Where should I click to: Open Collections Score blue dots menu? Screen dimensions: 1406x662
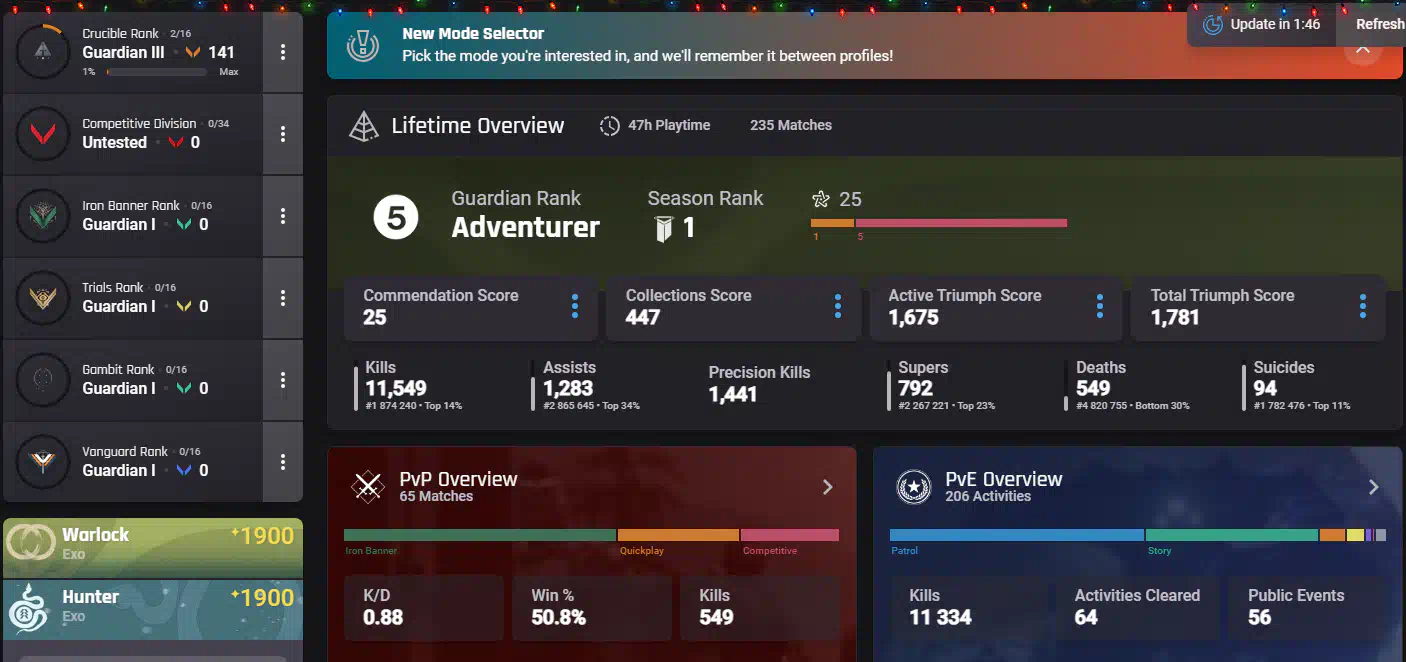click(837, 307)
